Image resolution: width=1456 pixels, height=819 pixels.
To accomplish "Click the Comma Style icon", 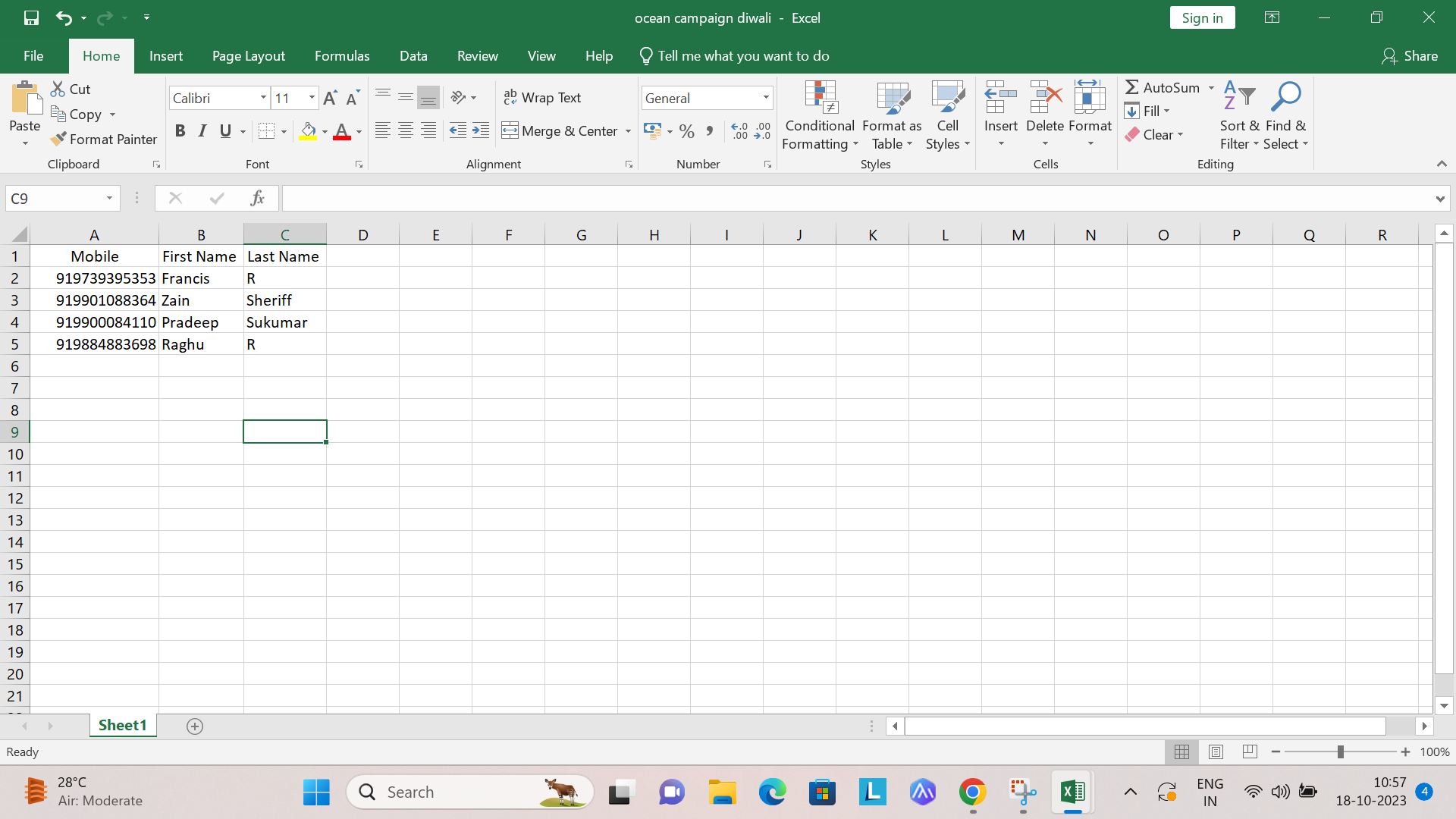I will click(x=710, y=131).
